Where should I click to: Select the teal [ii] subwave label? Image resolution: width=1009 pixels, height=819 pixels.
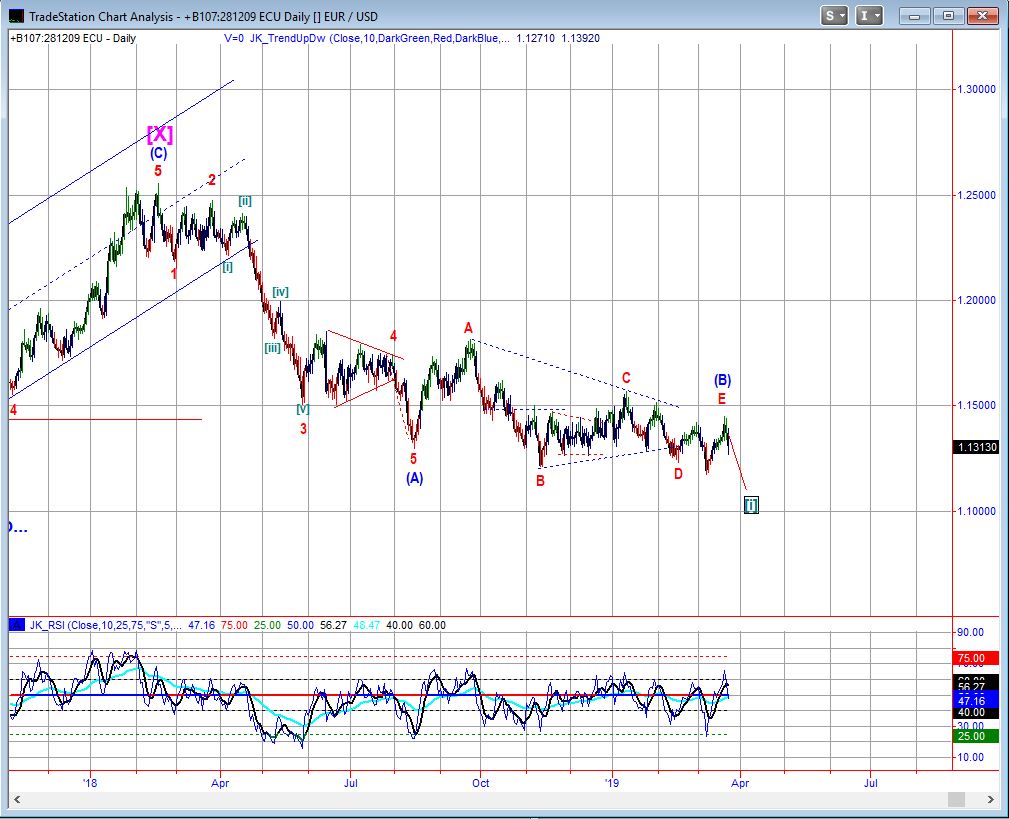pyautogui.click(x=245, y=201)
